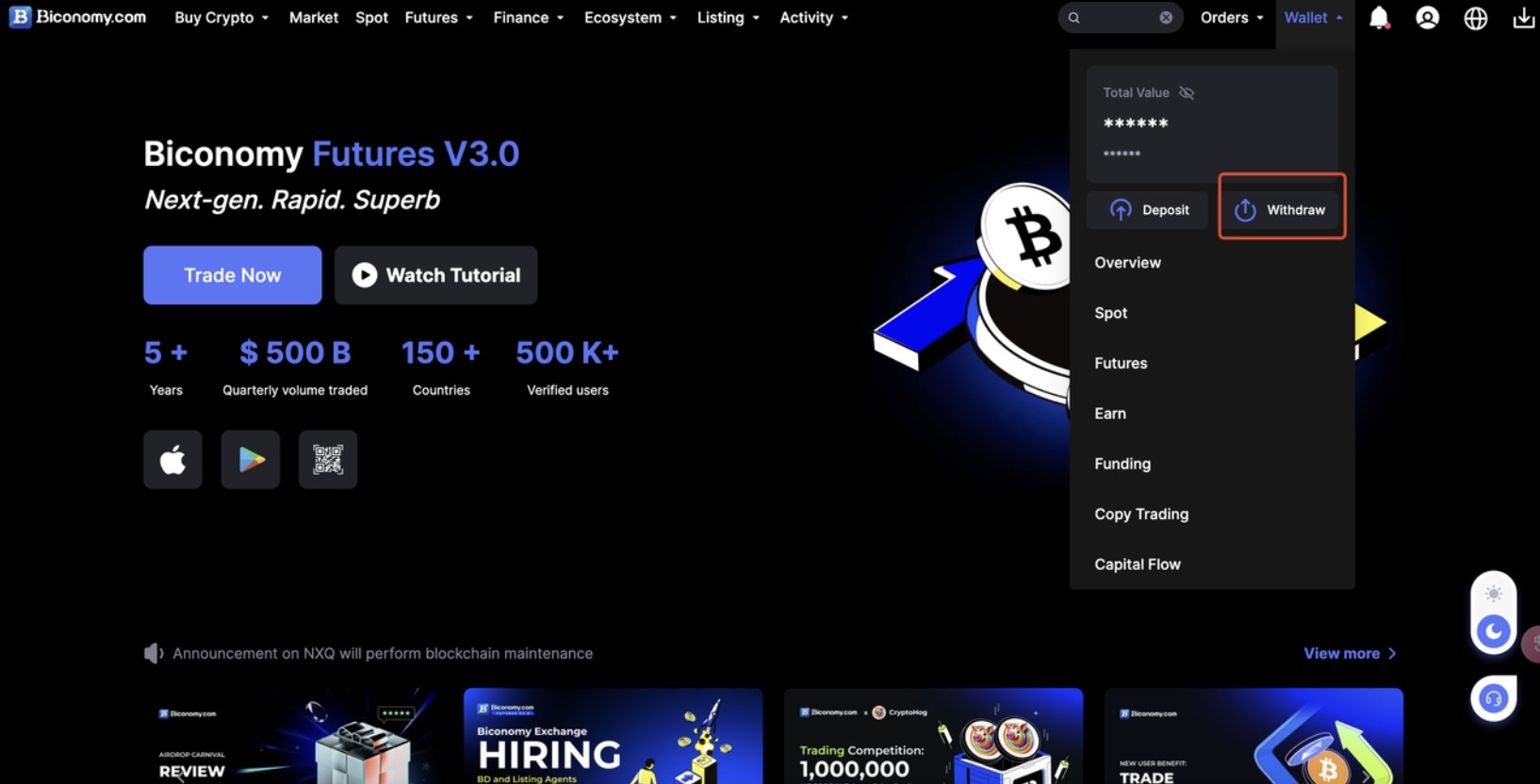Open the Apple App Store download button
This screenshot has height=784, width=1540.
coord(172,460)
